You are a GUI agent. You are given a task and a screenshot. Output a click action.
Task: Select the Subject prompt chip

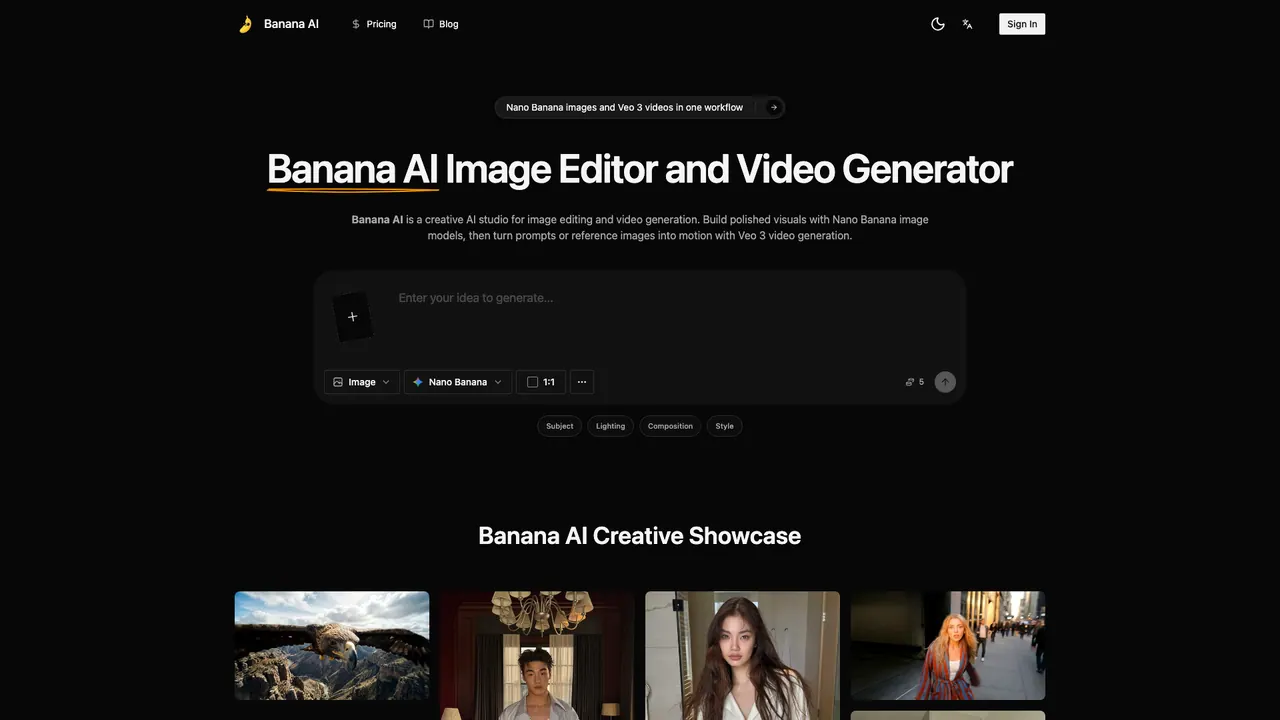tap(560, 426)
